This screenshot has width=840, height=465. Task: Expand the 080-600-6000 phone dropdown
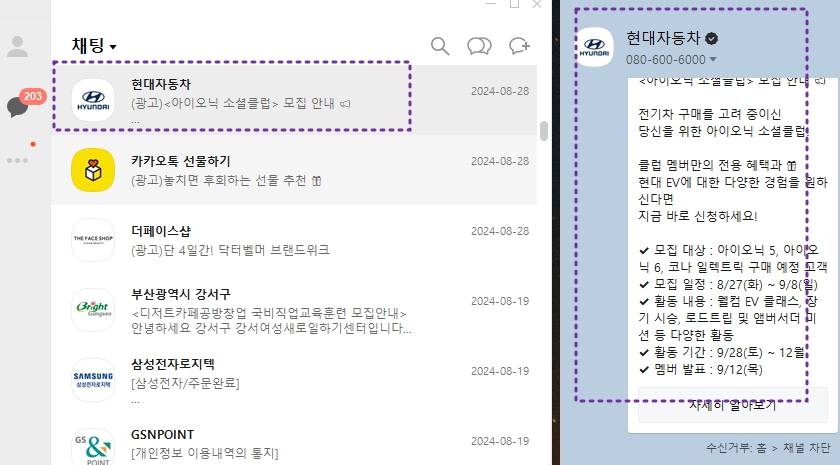tap(713, 59)
